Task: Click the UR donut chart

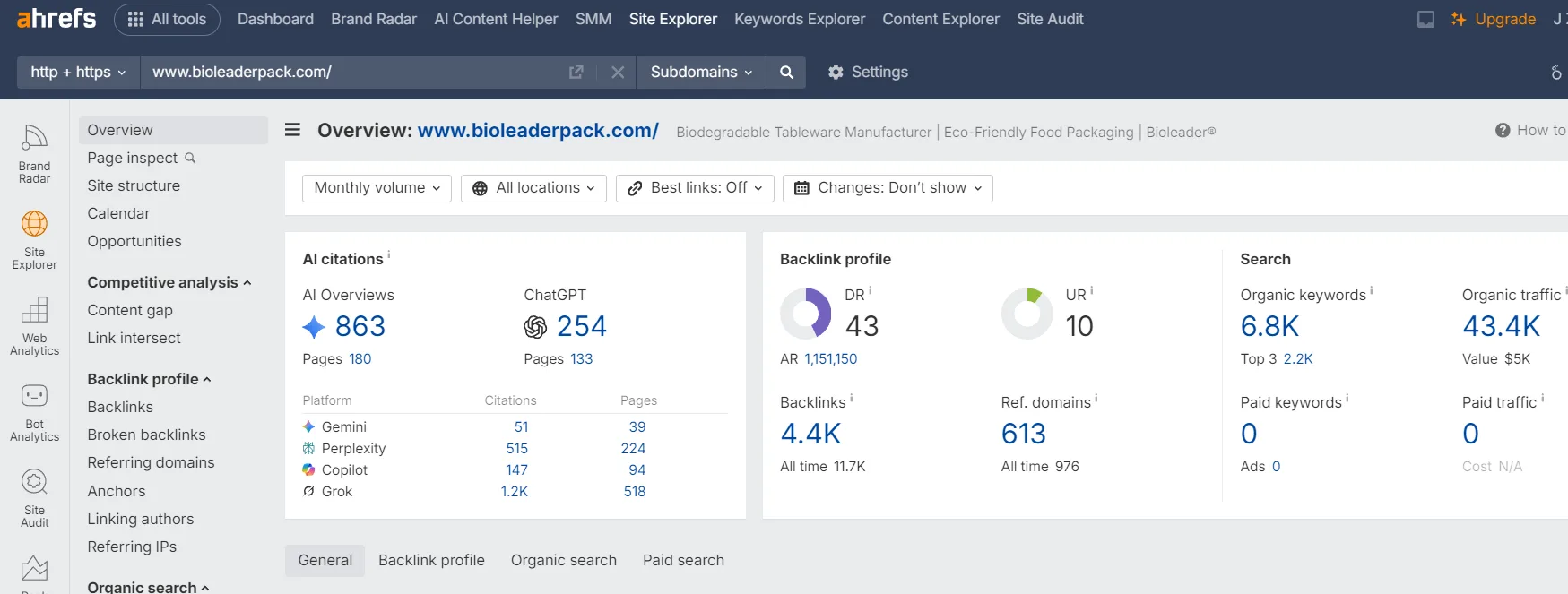Action: click(1027, 313)
